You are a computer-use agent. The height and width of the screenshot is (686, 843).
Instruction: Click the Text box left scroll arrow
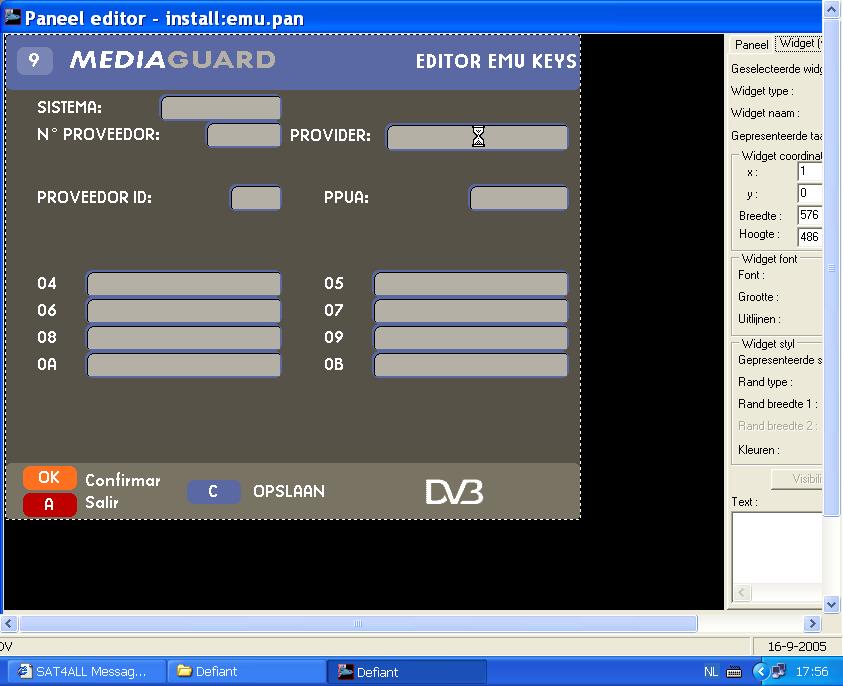click(x=742, y=592)
